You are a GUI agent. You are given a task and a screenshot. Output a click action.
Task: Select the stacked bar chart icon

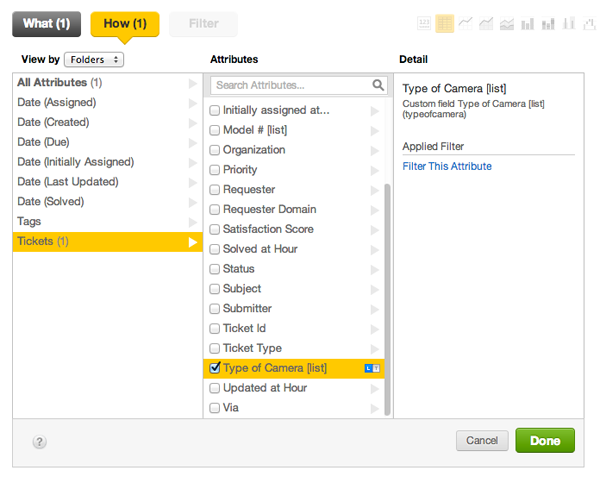tap(548, 23)
